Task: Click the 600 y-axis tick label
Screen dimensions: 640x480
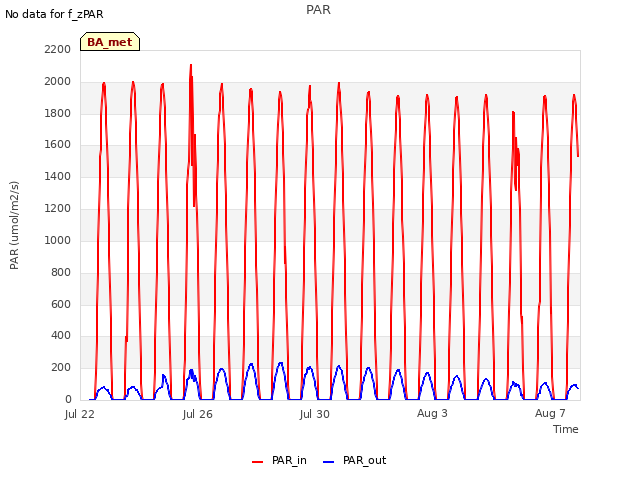Action: point(61,304)
